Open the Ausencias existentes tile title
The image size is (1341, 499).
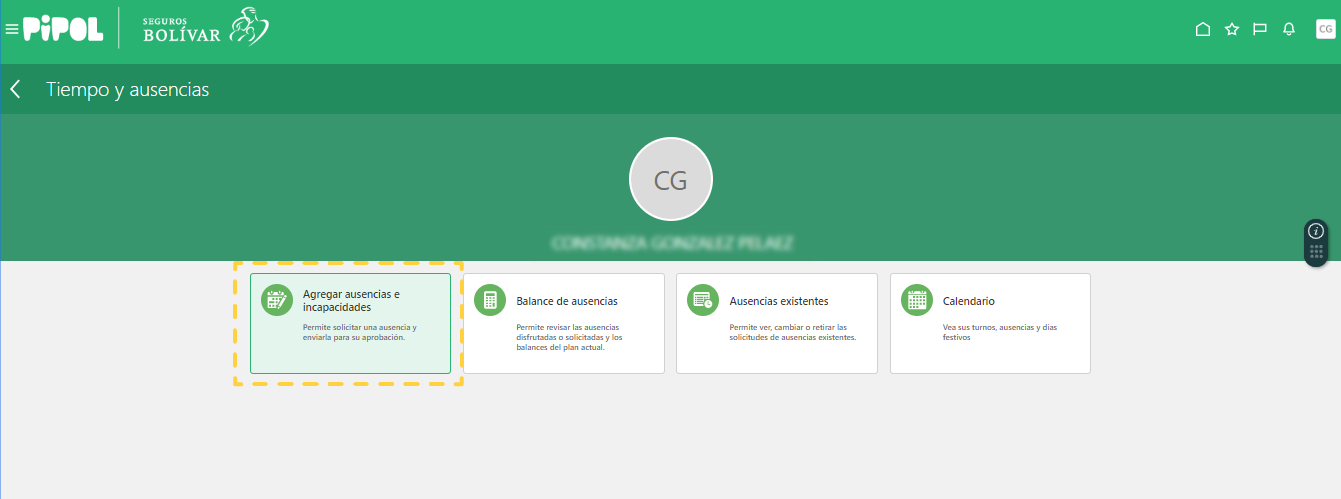point(779,301)
